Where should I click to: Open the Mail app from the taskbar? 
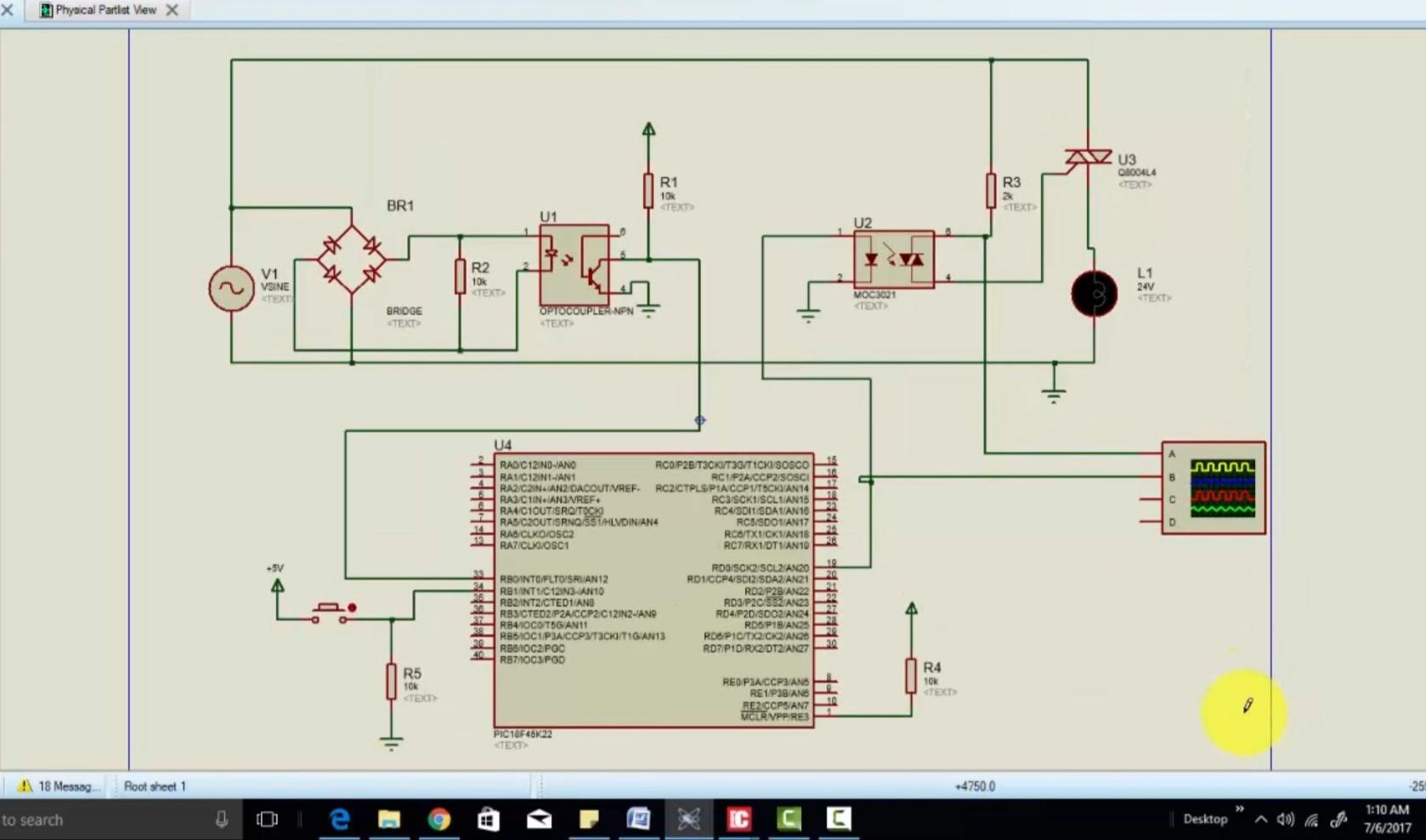pyautogui.click(x=537, y=820)
